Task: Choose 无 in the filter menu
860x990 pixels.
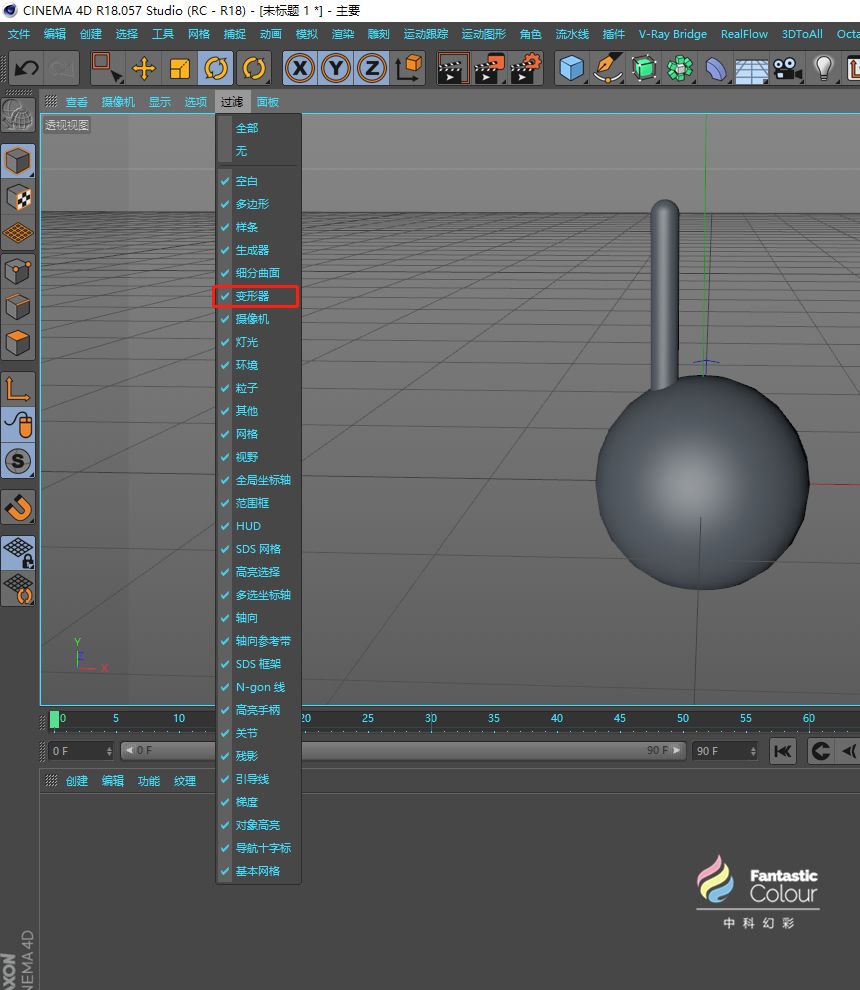Action: tap(241, 151)
